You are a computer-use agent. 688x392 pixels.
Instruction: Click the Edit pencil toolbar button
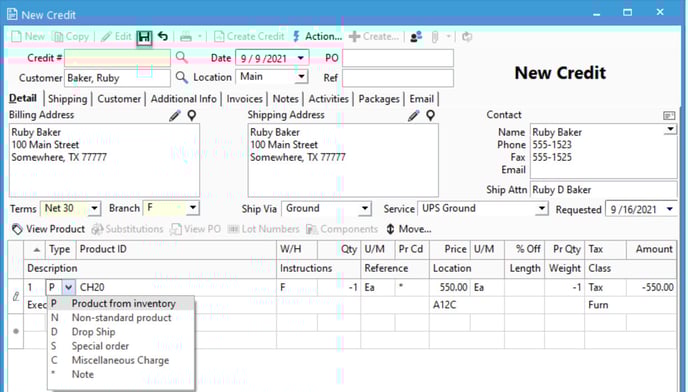[x=116, y=36]
